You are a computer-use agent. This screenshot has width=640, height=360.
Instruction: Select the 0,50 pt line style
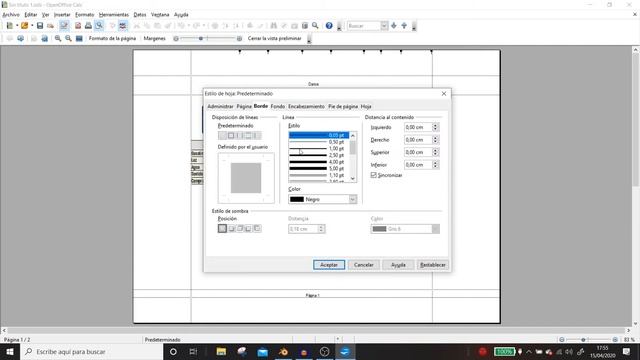(318, 142)
